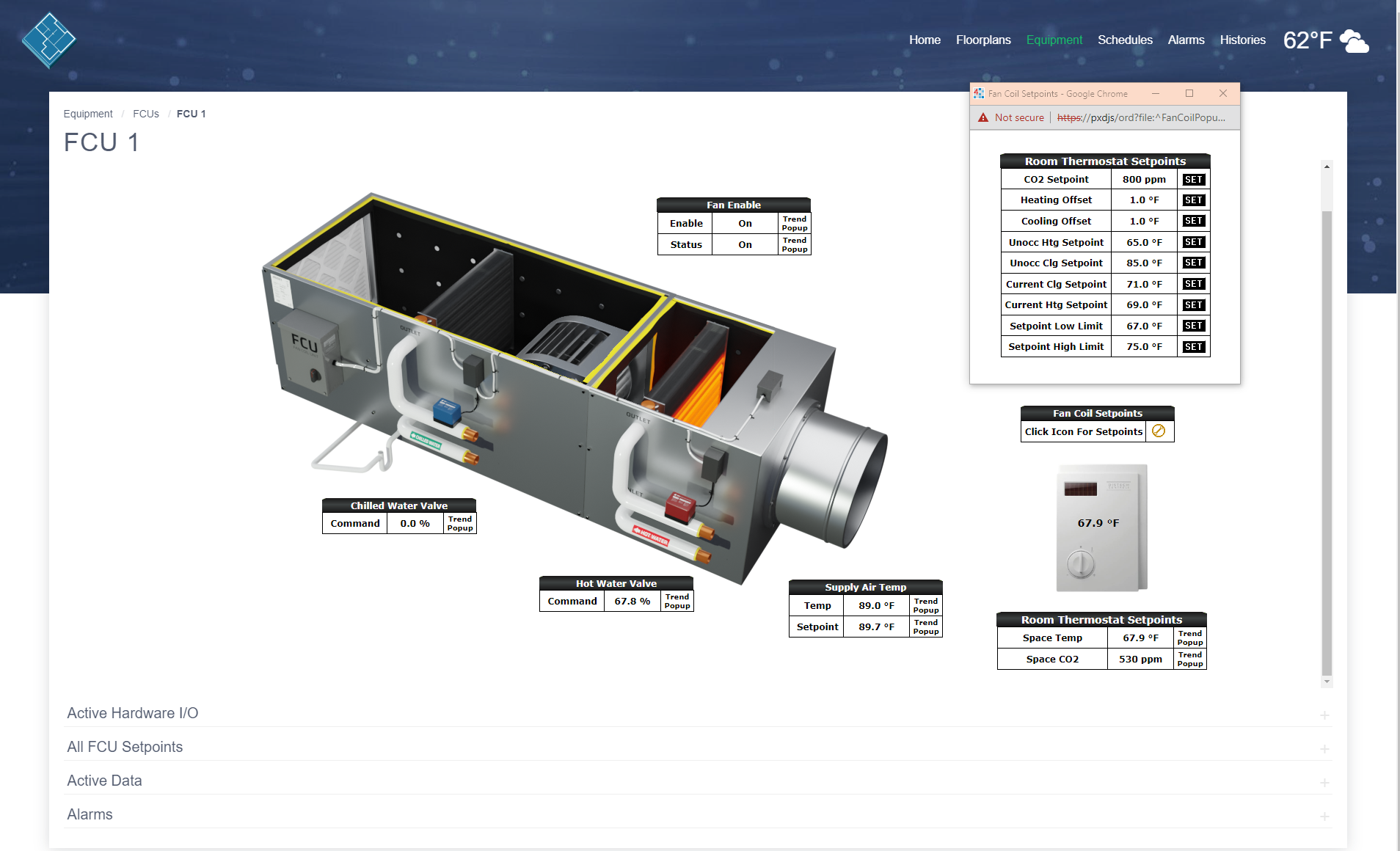
Task: Open Trend Popup for Fan Enable
Action: point(794,224)
